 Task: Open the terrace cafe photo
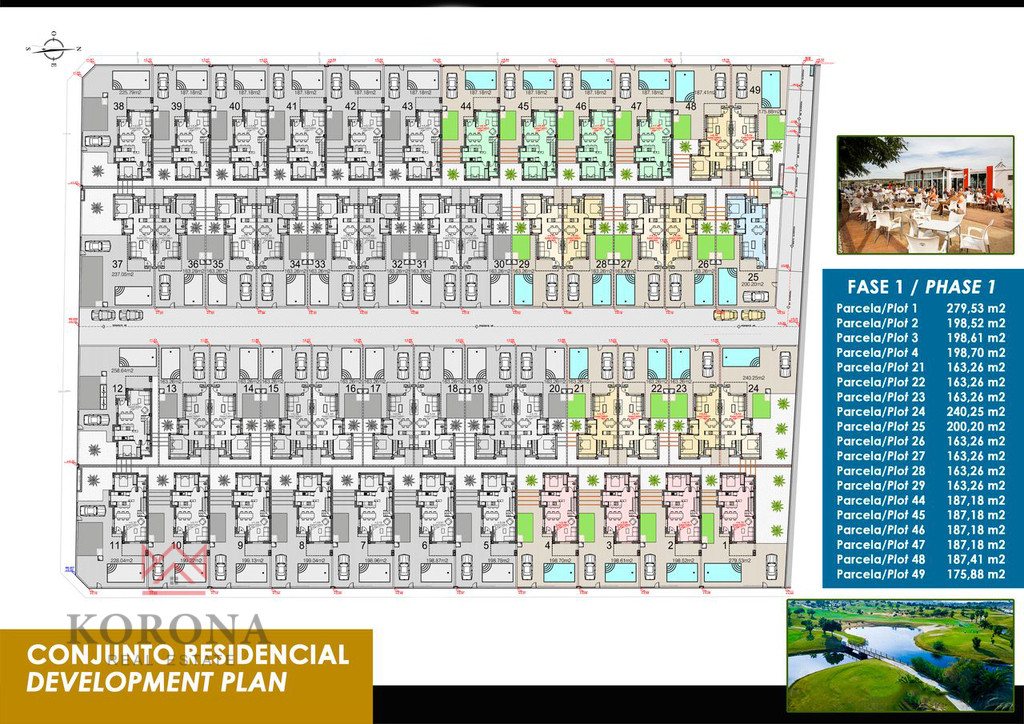925,195
